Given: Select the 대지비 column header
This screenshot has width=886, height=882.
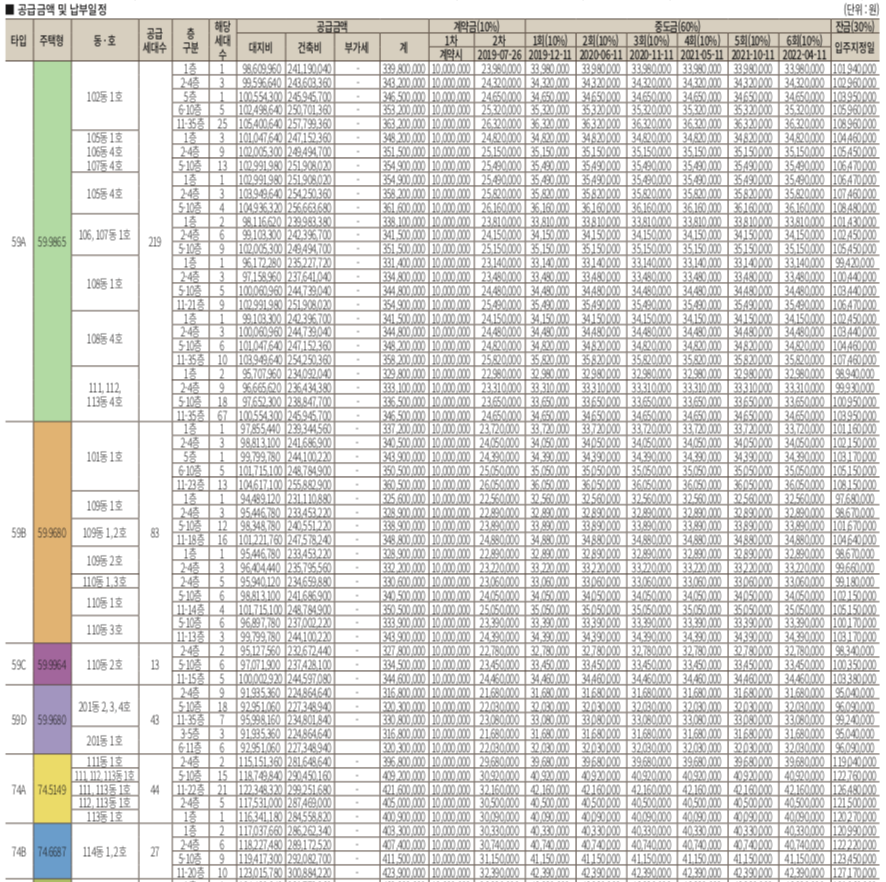Looking at the screenshot, I should tap(261, 47).
